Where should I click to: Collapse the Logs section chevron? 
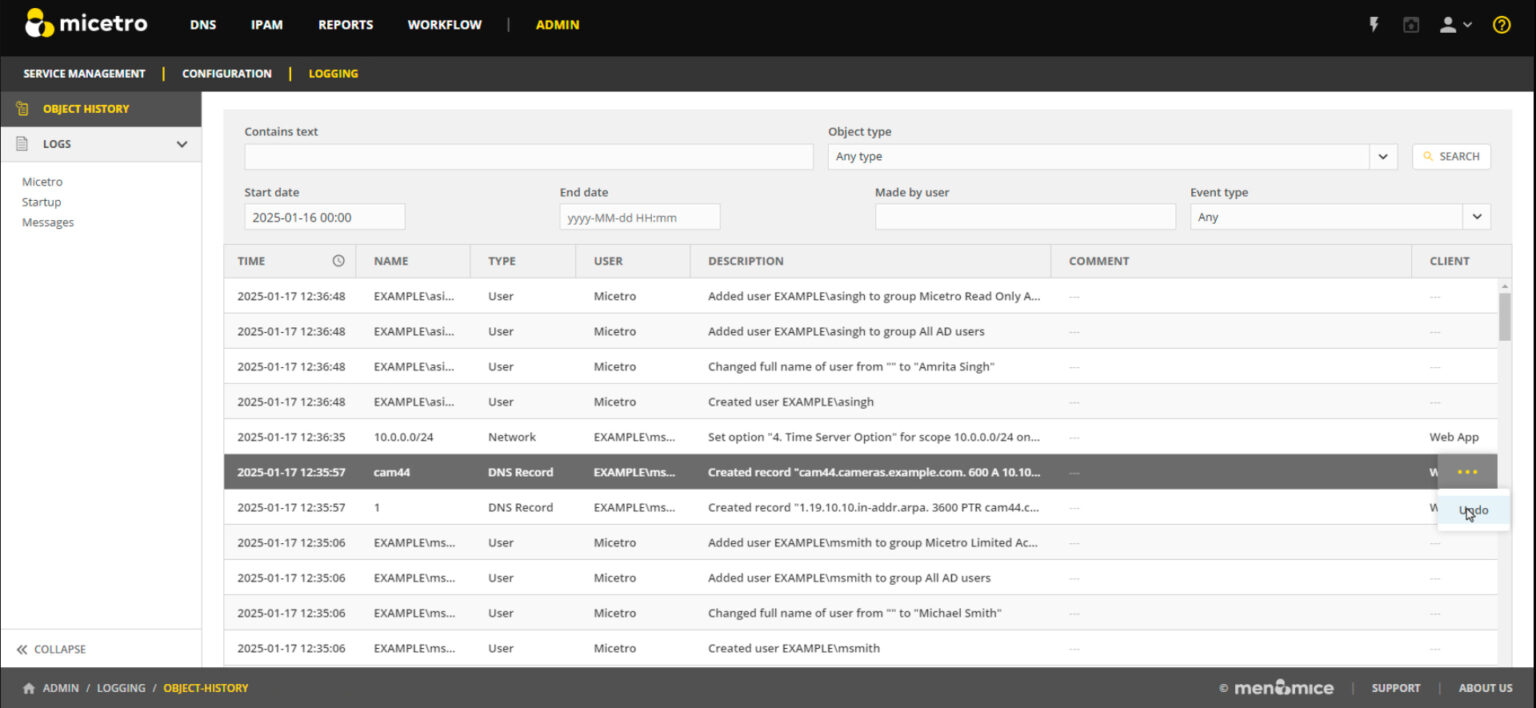181,143
